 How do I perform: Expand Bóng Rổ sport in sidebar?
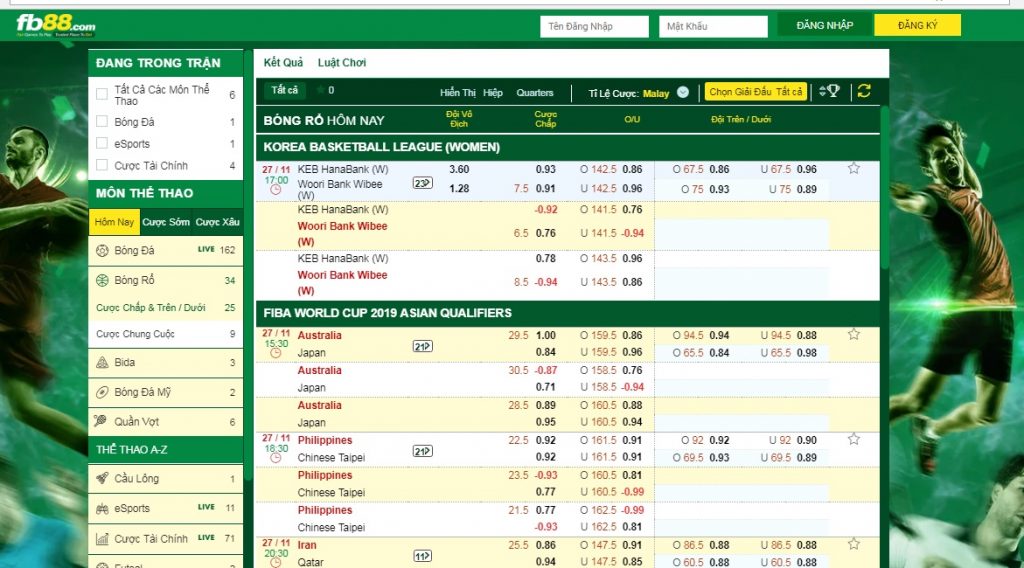point(165,280)
